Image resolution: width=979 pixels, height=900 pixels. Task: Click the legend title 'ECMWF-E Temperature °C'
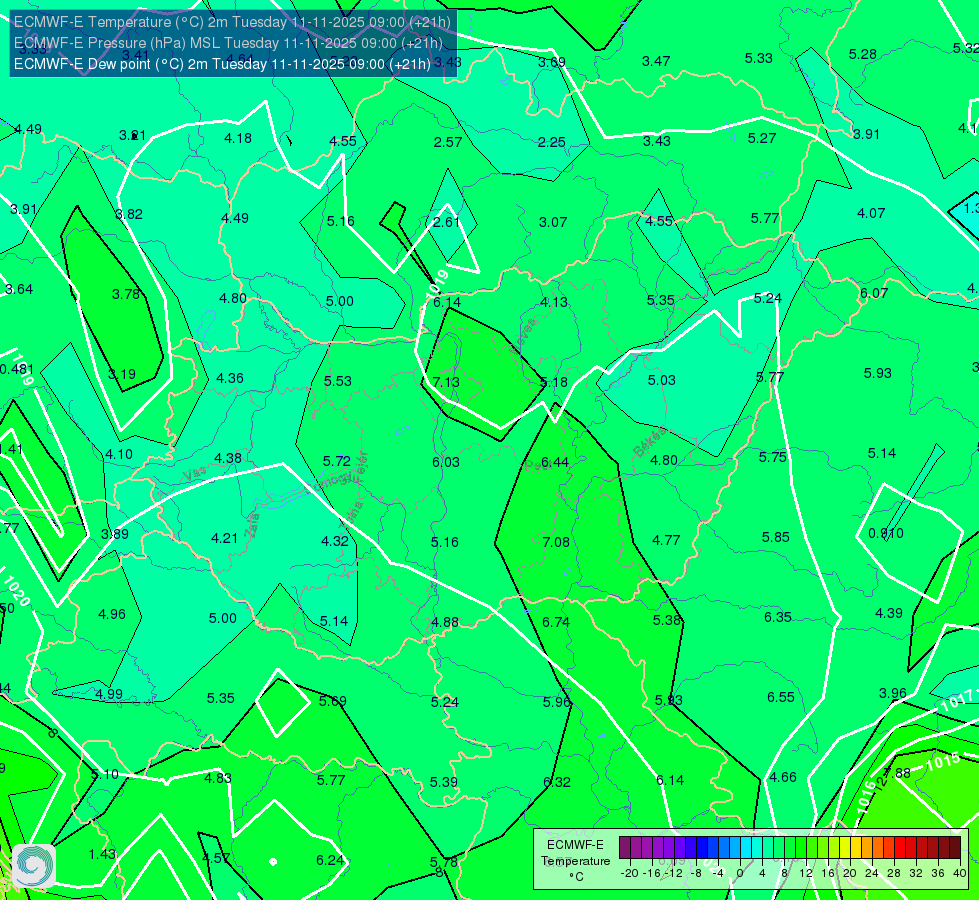coord(575,861)
